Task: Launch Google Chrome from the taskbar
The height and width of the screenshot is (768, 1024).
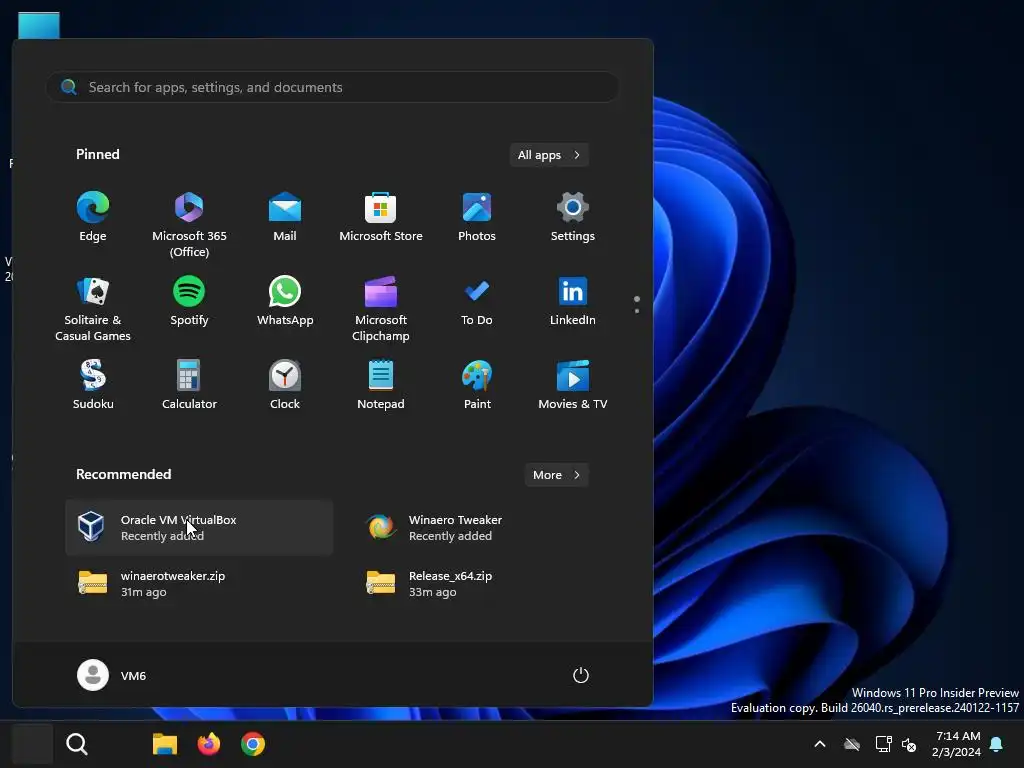Action: tap(253, 744)
